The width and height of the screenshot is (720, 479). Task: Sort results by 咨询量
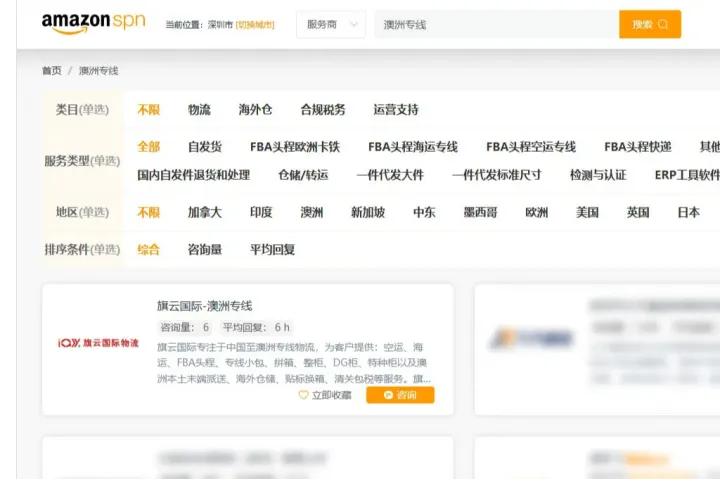click(205, 250)
